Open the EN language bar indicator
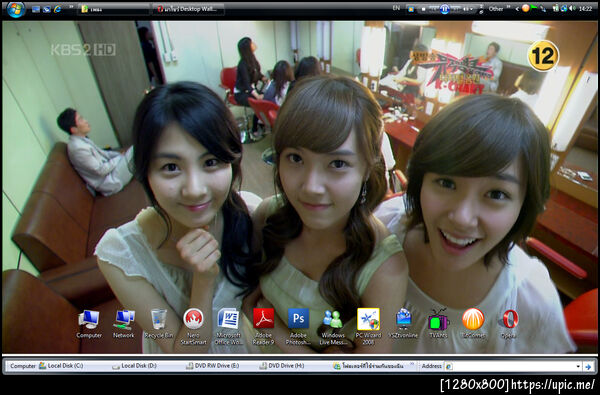This screenshot has width=600, height=395. [x=396, y=8]
